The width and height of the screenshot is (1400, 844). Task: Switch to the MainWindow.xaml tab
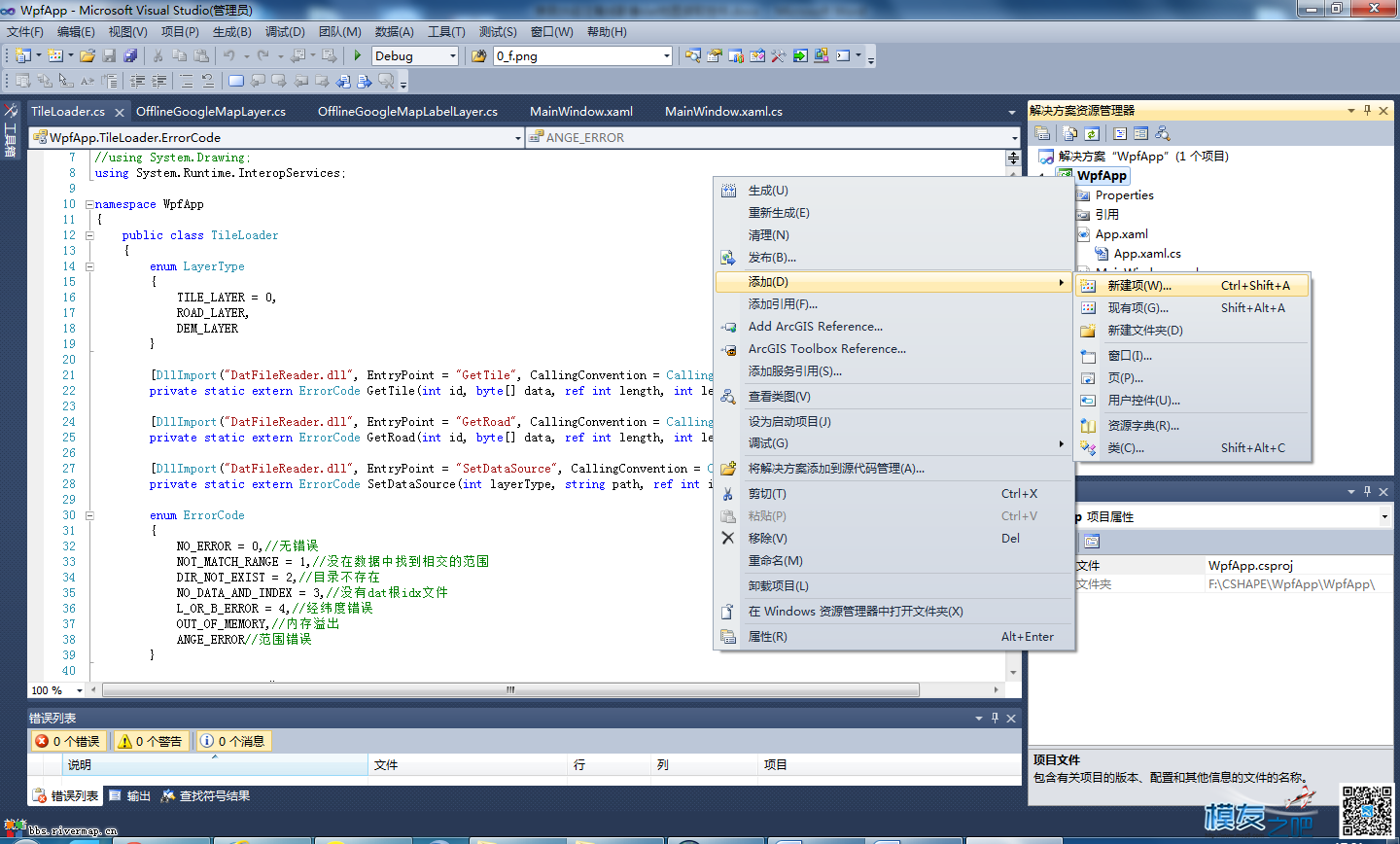(581, 112)
